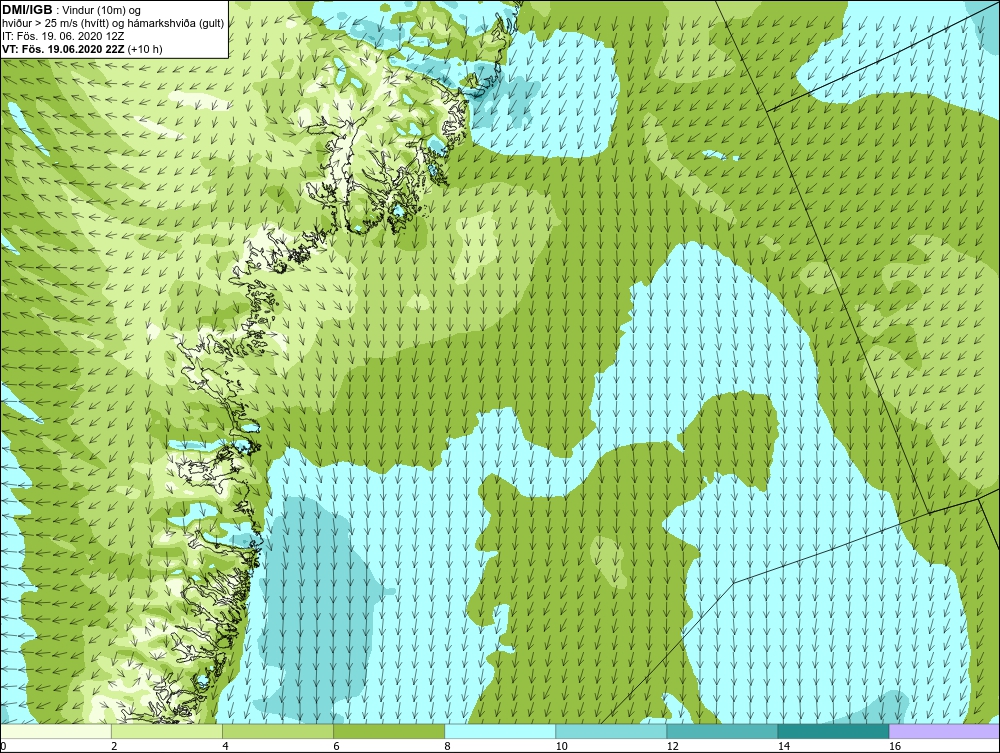Click the legend value label '4'
Image resolution: width=1000 pixels, height=753 pixels.
(x=225, y=746)
